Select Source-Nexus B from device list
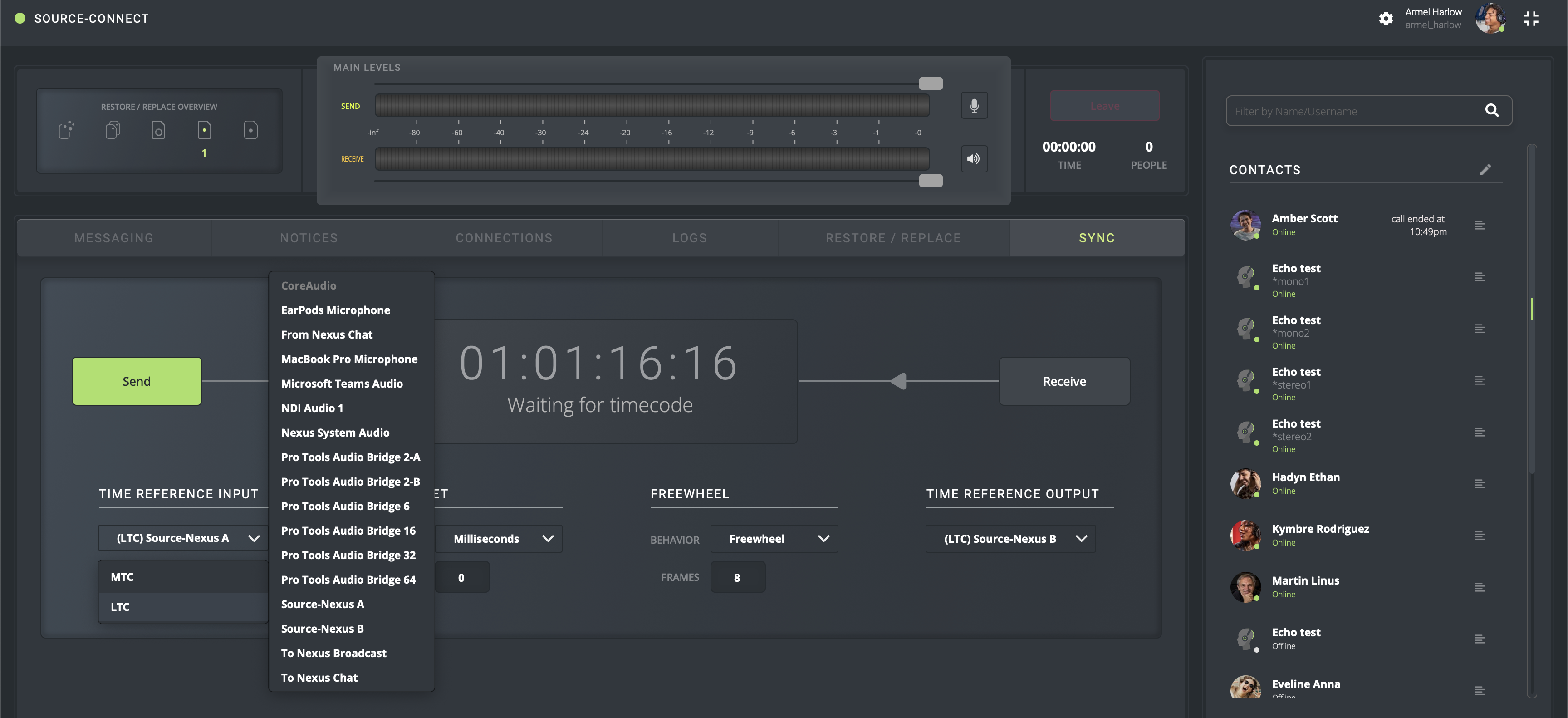Screen dimensions: 1568x718 (x=322, y=629)
